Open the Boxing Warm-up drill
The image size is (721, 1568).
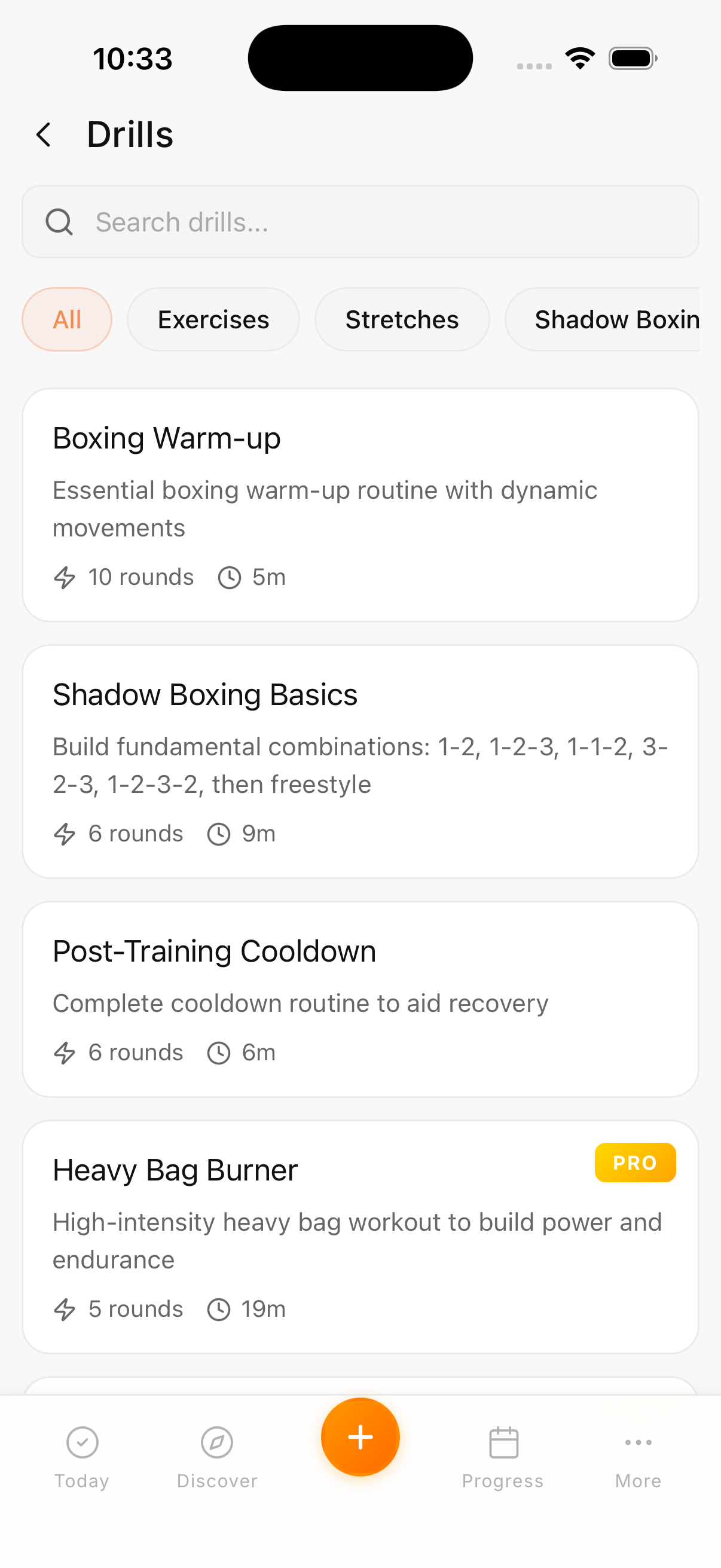360,505
